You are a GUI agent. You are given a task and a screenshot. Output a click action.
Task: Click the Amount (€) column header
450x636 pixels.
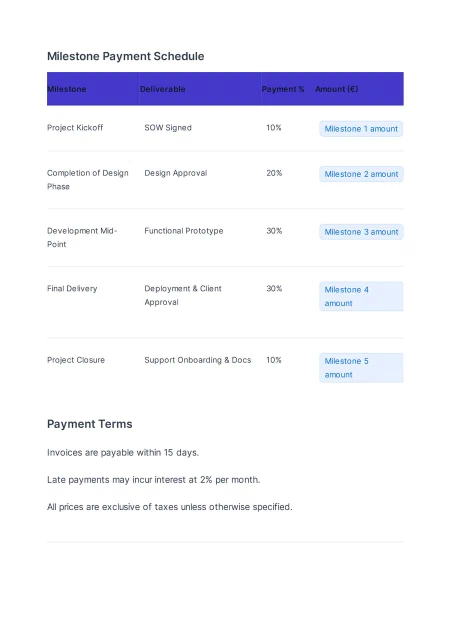coord(336,89)
